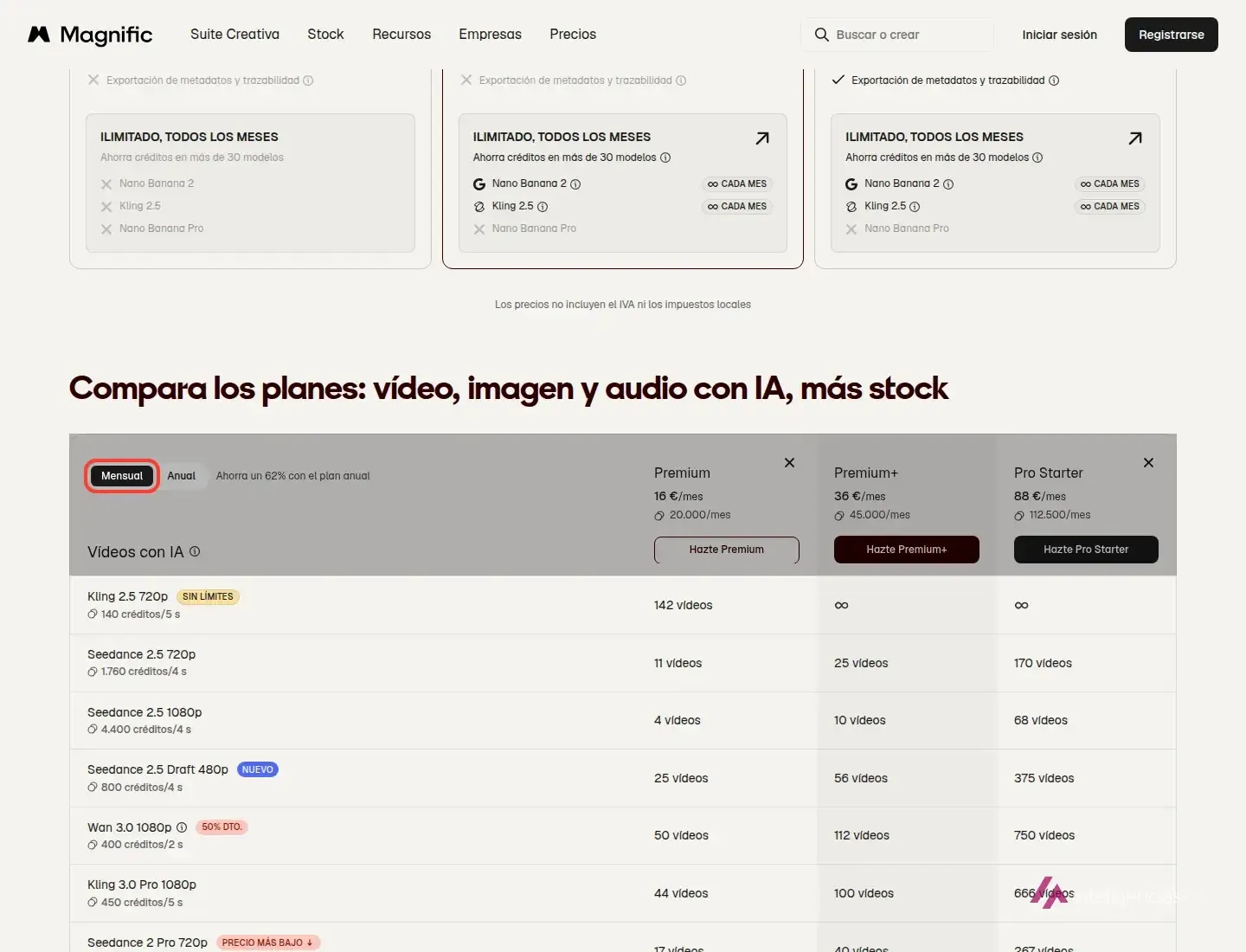Click CADA MES badge for right Kling 2.5
Image resolution: width=1246 pixels, height=952 pixels.
tap(1109, 207)
